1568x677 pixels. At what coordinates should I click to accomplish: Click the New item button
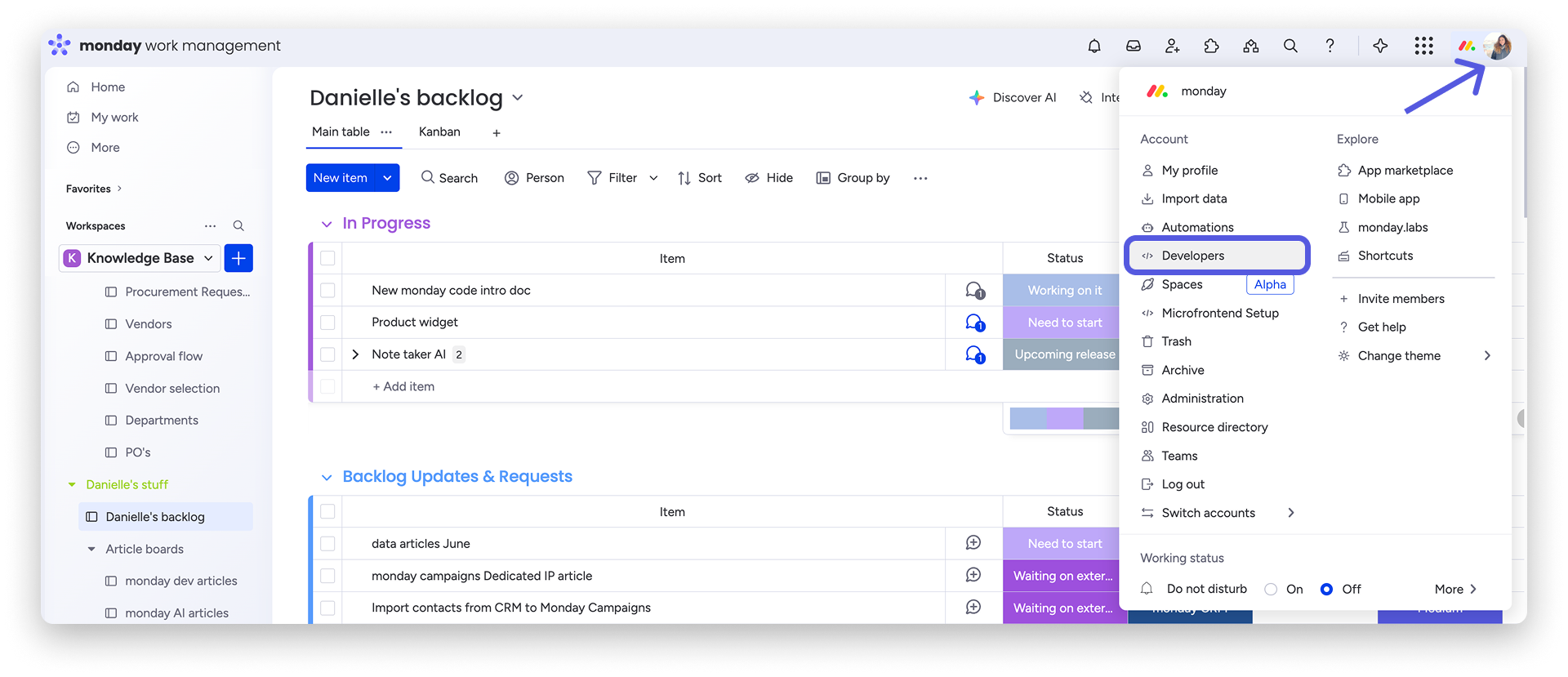(x=341, y=178)
